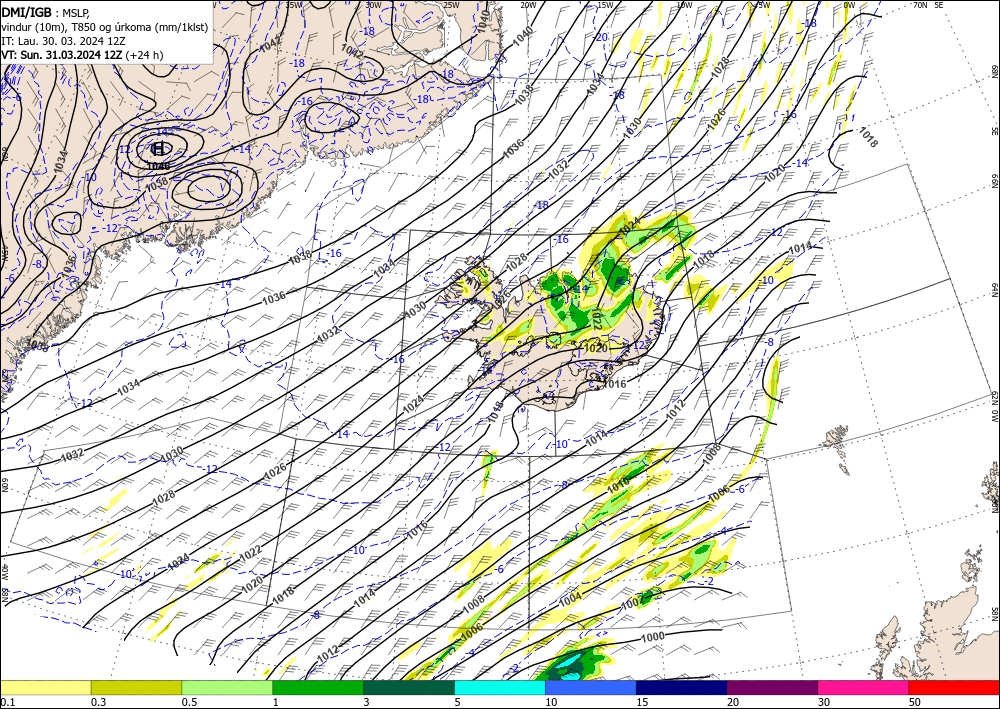Screen dimensions: 1000x709
Task: Click the yellow 0.1 precipitation legend swatch
Action: tap(45, 687)
